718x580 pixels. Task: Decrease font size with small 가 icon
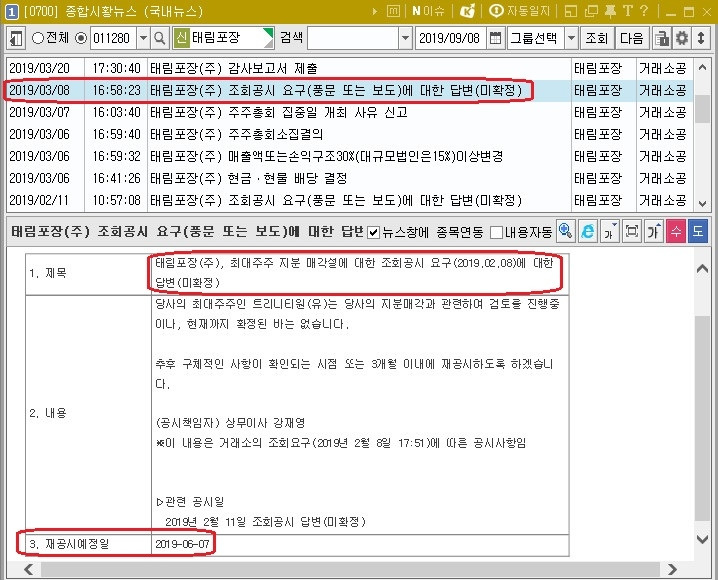pyautogui.click(x=609, y=231)
